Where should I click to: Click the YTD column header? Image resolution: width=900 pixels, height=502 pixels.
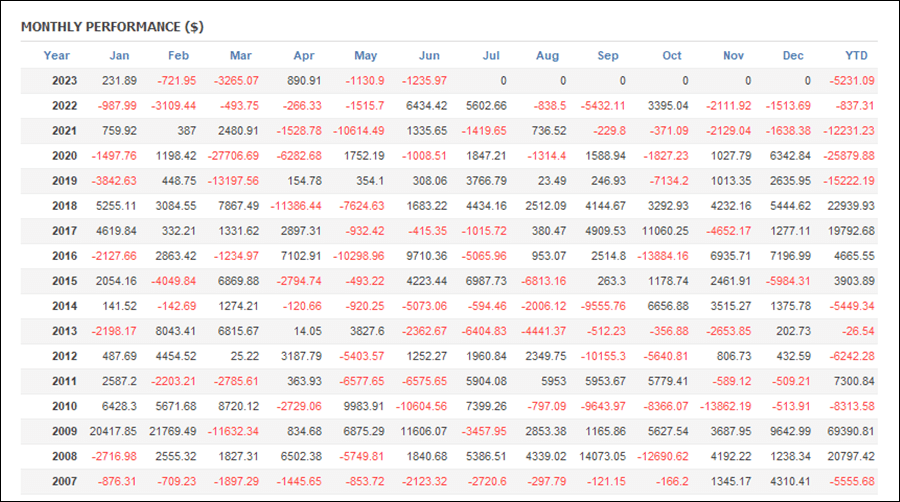pyautogui.click(x=856, y=56)
